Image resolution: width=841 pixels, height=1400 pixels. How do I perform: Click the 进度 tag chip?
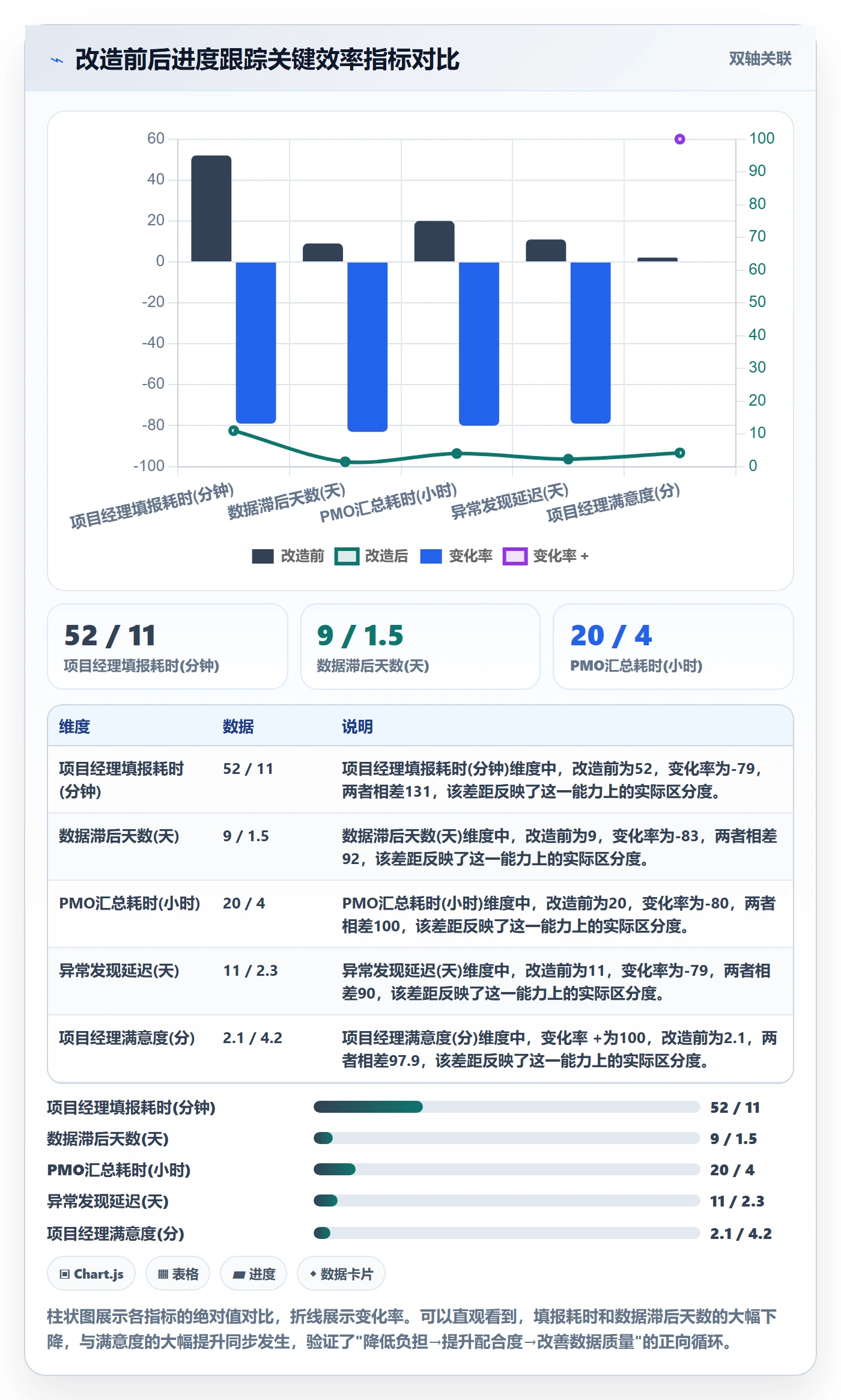point(254,1273)
